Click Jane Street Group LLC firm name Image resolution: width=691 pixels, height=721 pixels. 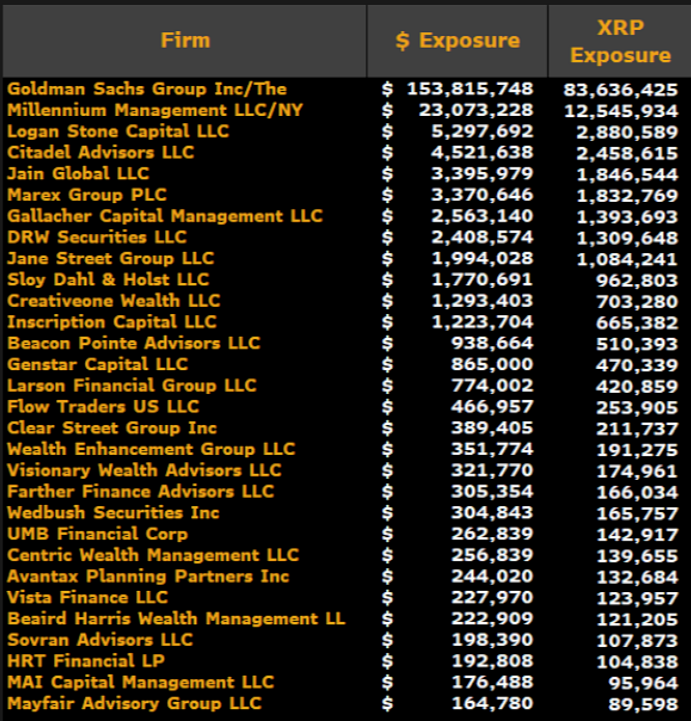click(111, 258)
